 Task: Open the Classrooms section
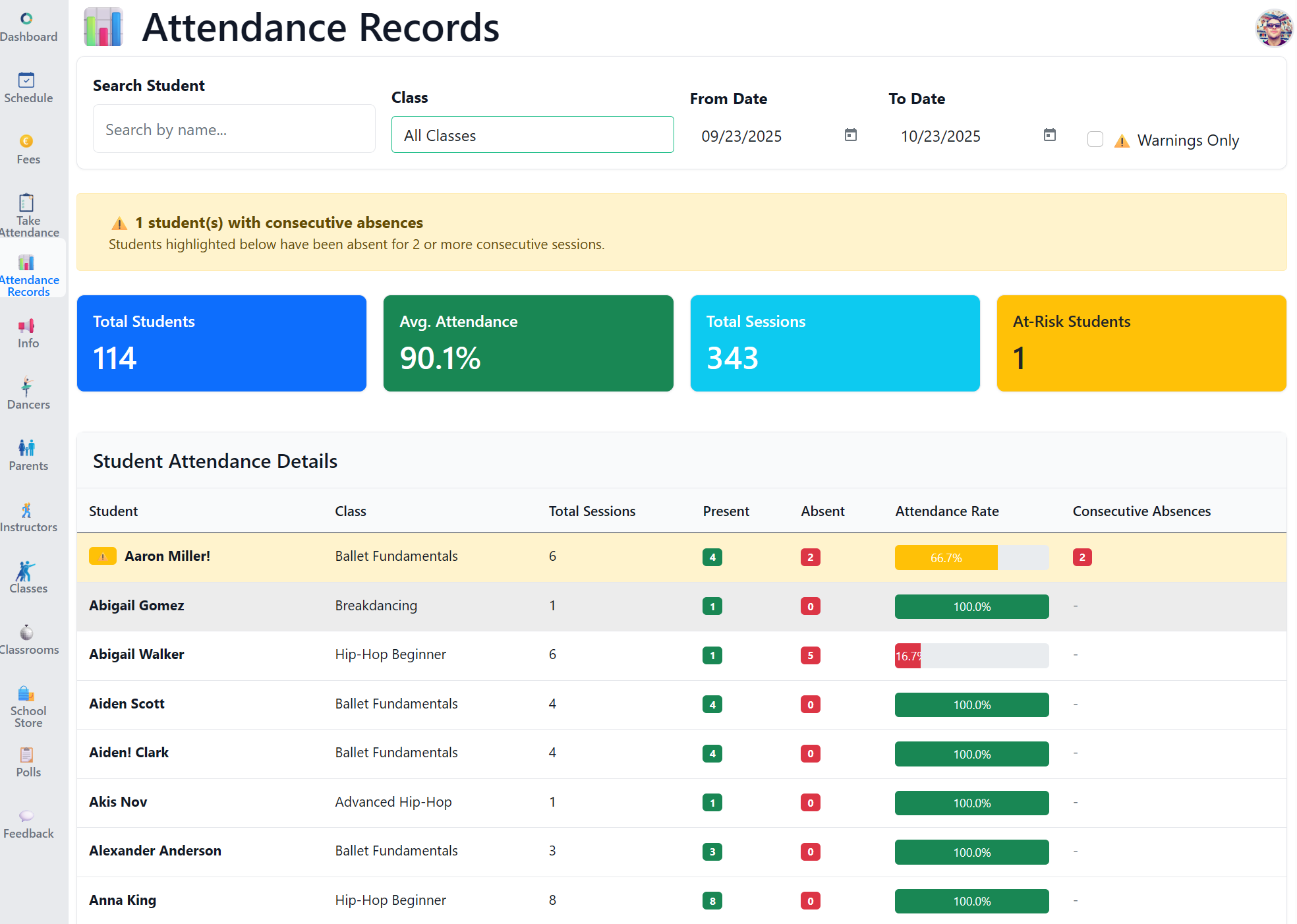coord(28,639)
